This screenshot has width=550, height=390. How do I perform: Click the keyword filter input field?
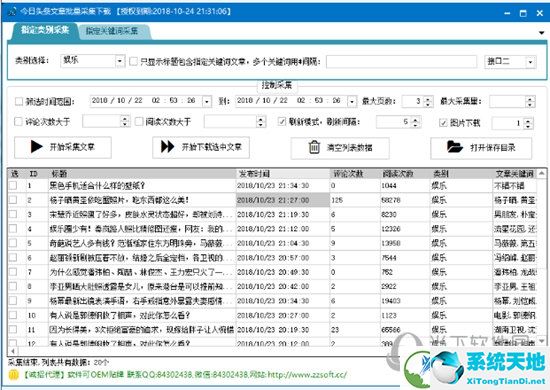[401, 62]
